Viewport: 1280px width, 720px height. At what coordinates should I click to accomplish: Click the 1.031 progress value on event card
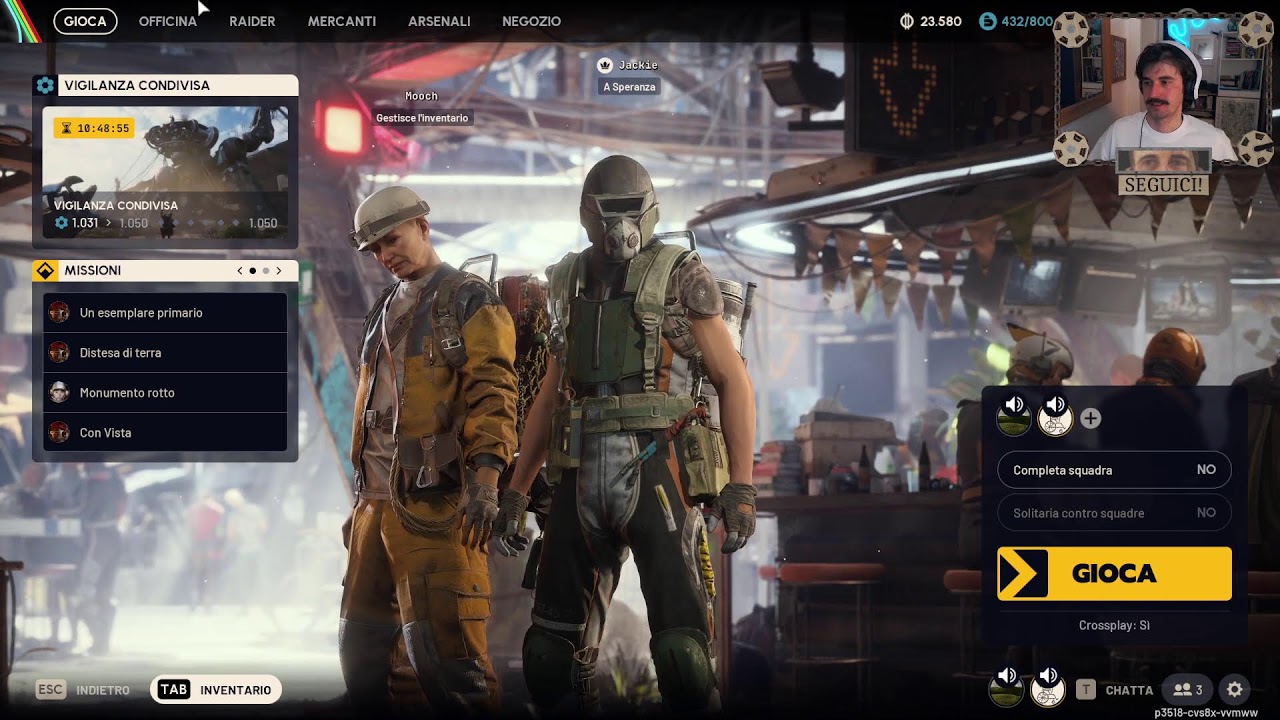pos(85,223)
